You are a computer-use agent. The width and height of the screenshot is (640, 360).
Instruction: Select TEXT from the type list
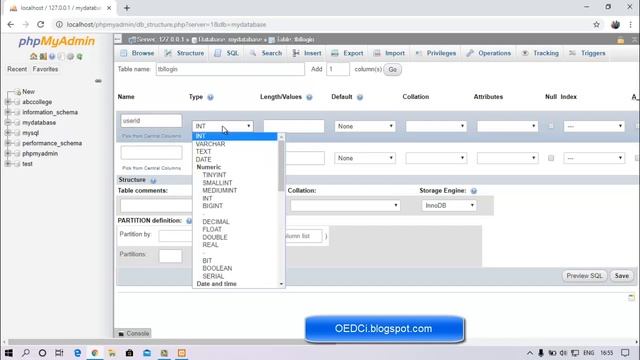click(203, 151)
